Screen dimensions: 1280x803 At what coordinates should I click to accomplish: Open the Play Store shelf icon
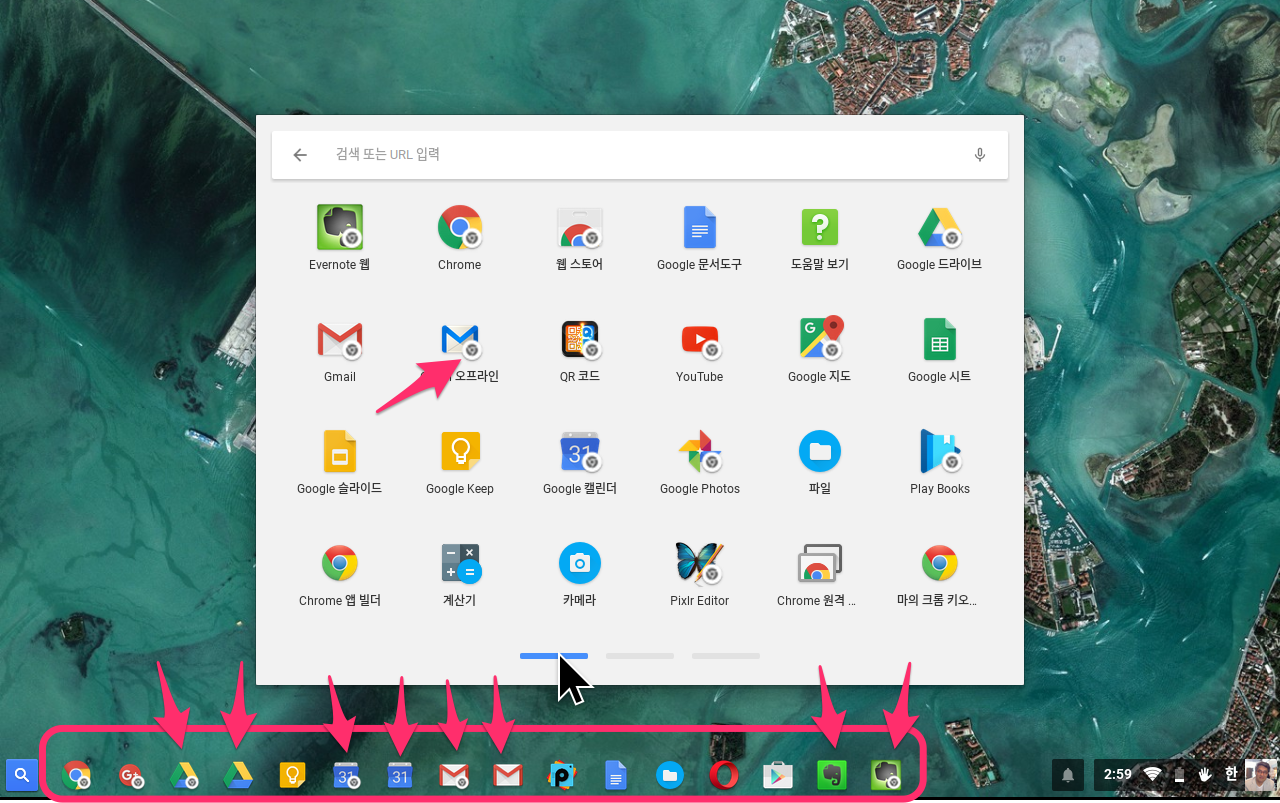pyautogui.click(x=778, y=775)
